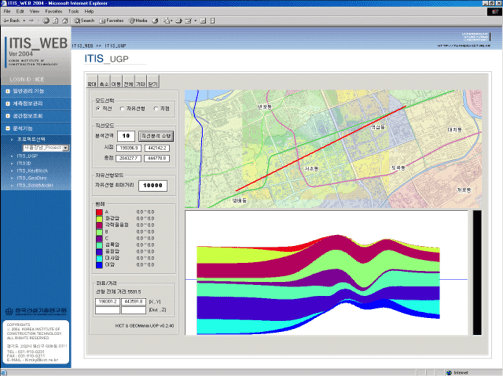The image size is (503, 376).
Task: Open ITIS 3D link in sidebar
Action: pos(24,163)
